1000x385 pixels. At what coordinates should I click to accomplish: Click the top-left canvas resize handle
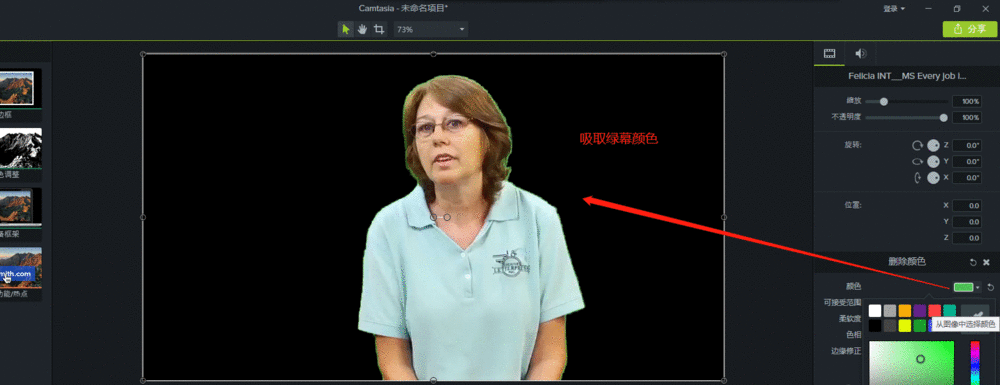(x=143, y=54)
